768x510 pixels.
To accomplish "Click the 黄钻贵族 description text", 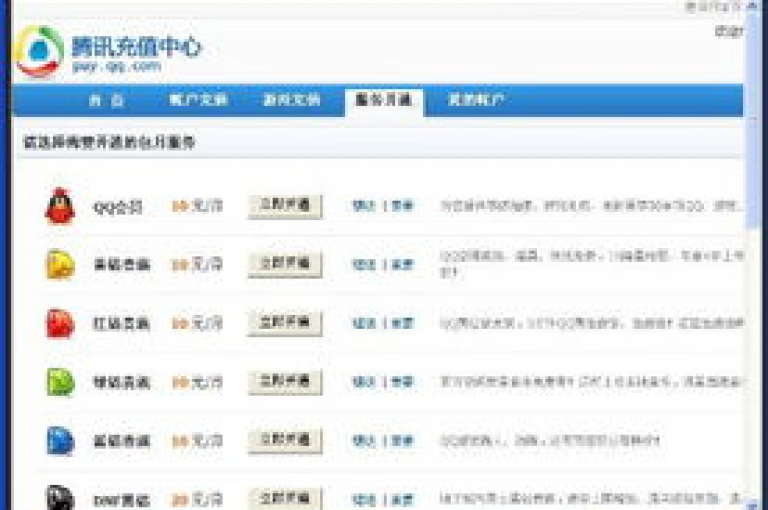I will tap(591, 264).
